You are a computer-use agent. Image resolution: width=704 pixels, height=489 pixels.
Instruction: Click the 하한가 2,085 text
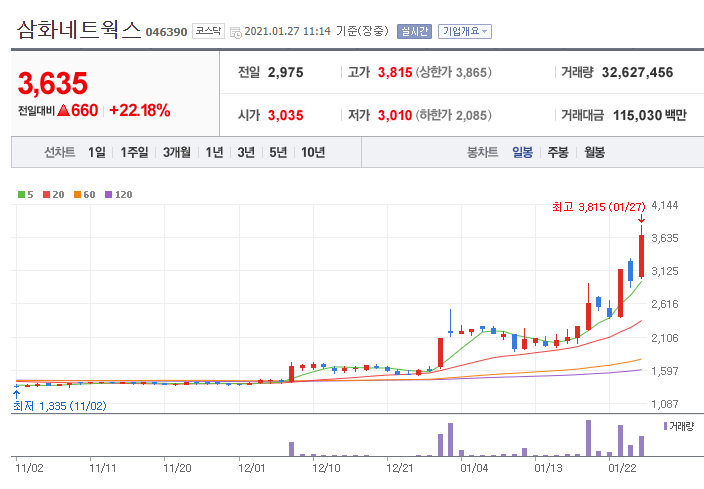tap(453, 116)
